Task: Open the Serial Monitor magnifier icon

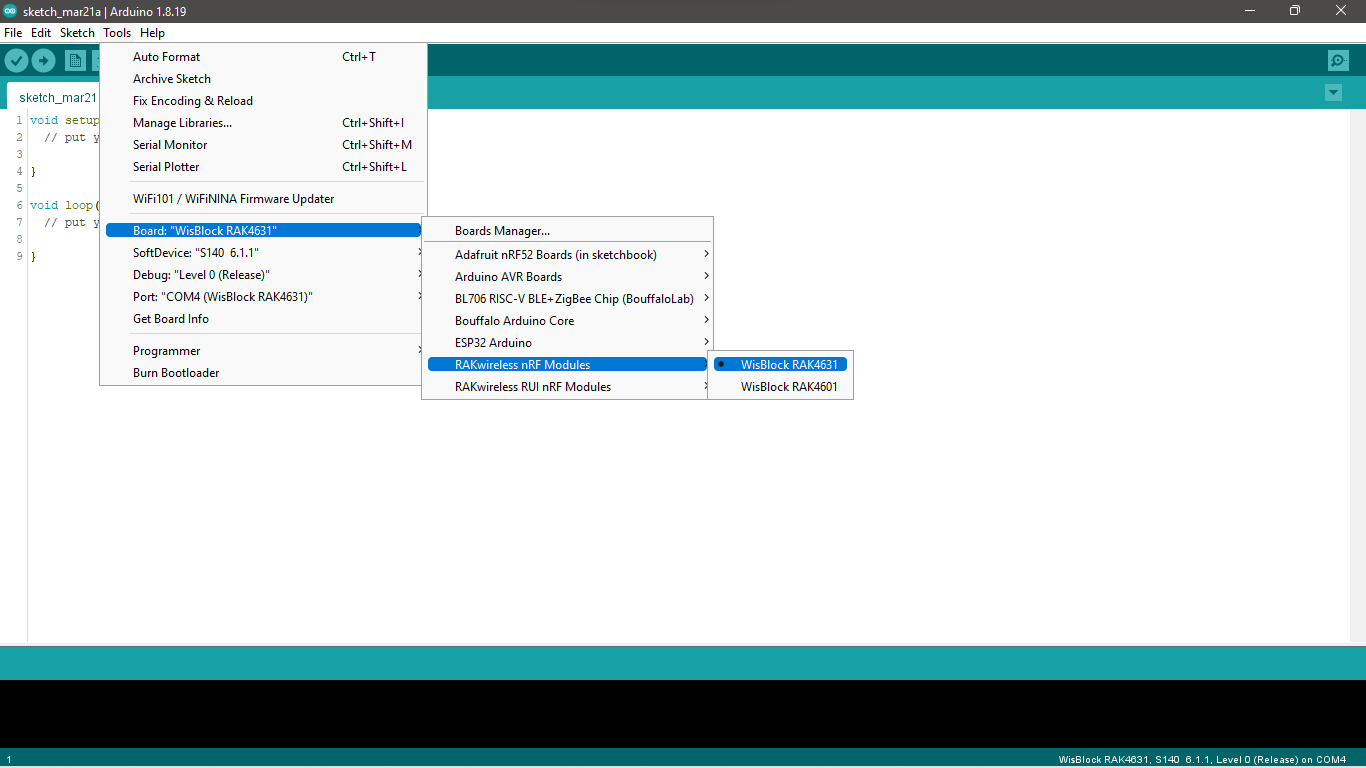Action: tap(1338, 61)
